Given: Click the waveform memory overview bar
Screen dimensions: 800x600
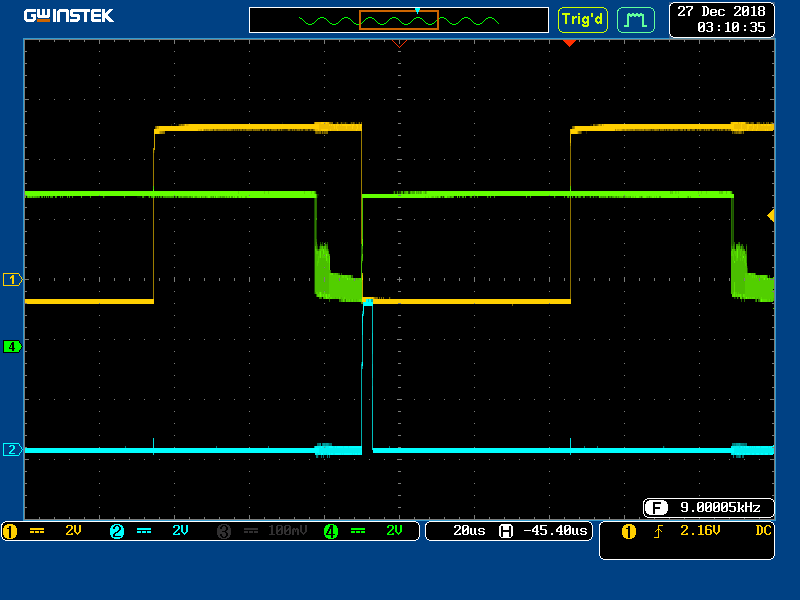Looking at the screenshot, I should [x=398, y=20].
